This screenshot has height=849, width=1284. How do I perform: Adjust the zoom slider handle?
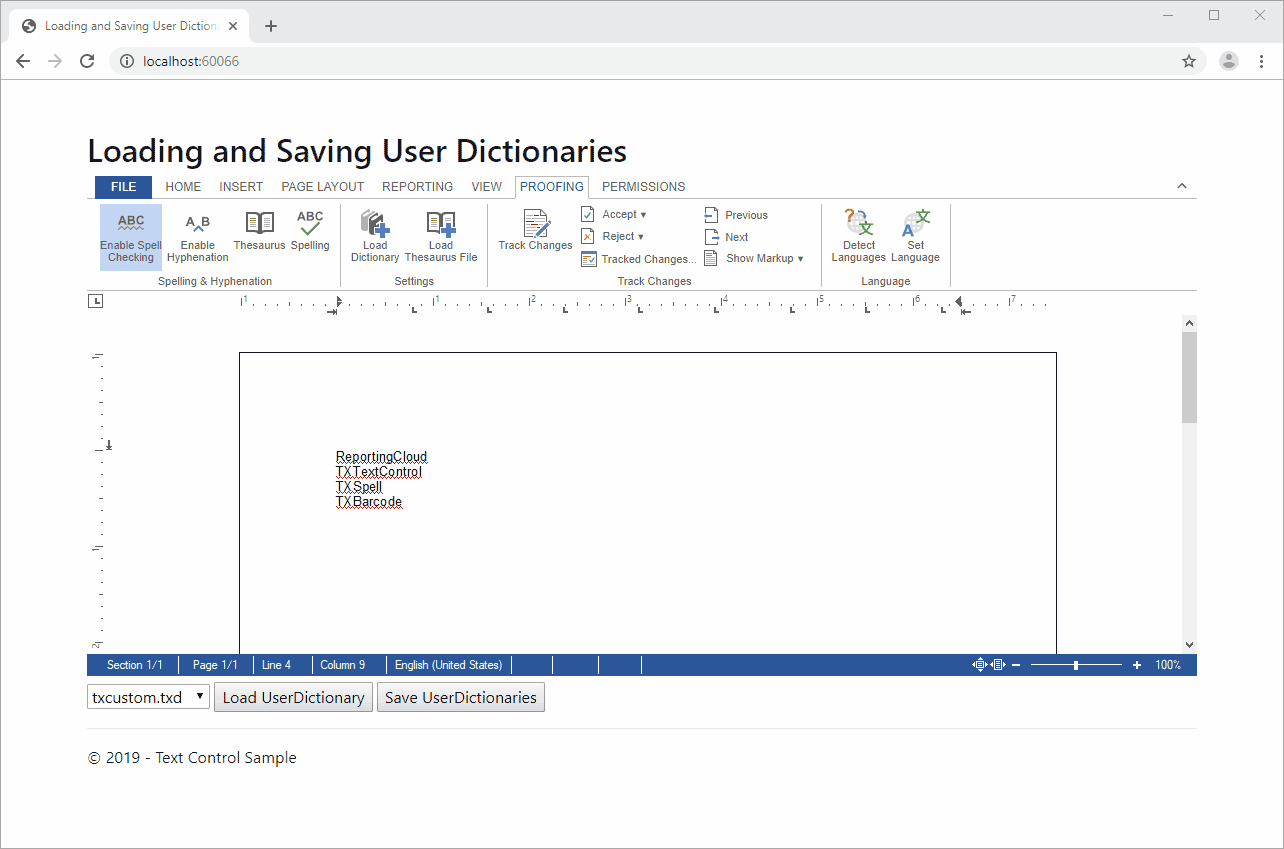(1076, 665)
